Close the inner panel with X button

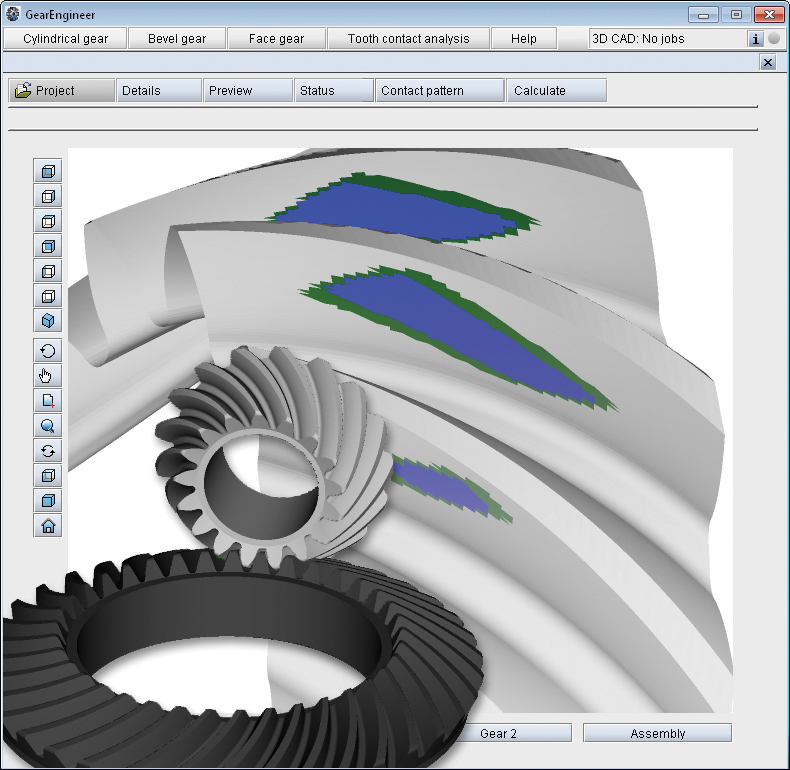(768, 62)
